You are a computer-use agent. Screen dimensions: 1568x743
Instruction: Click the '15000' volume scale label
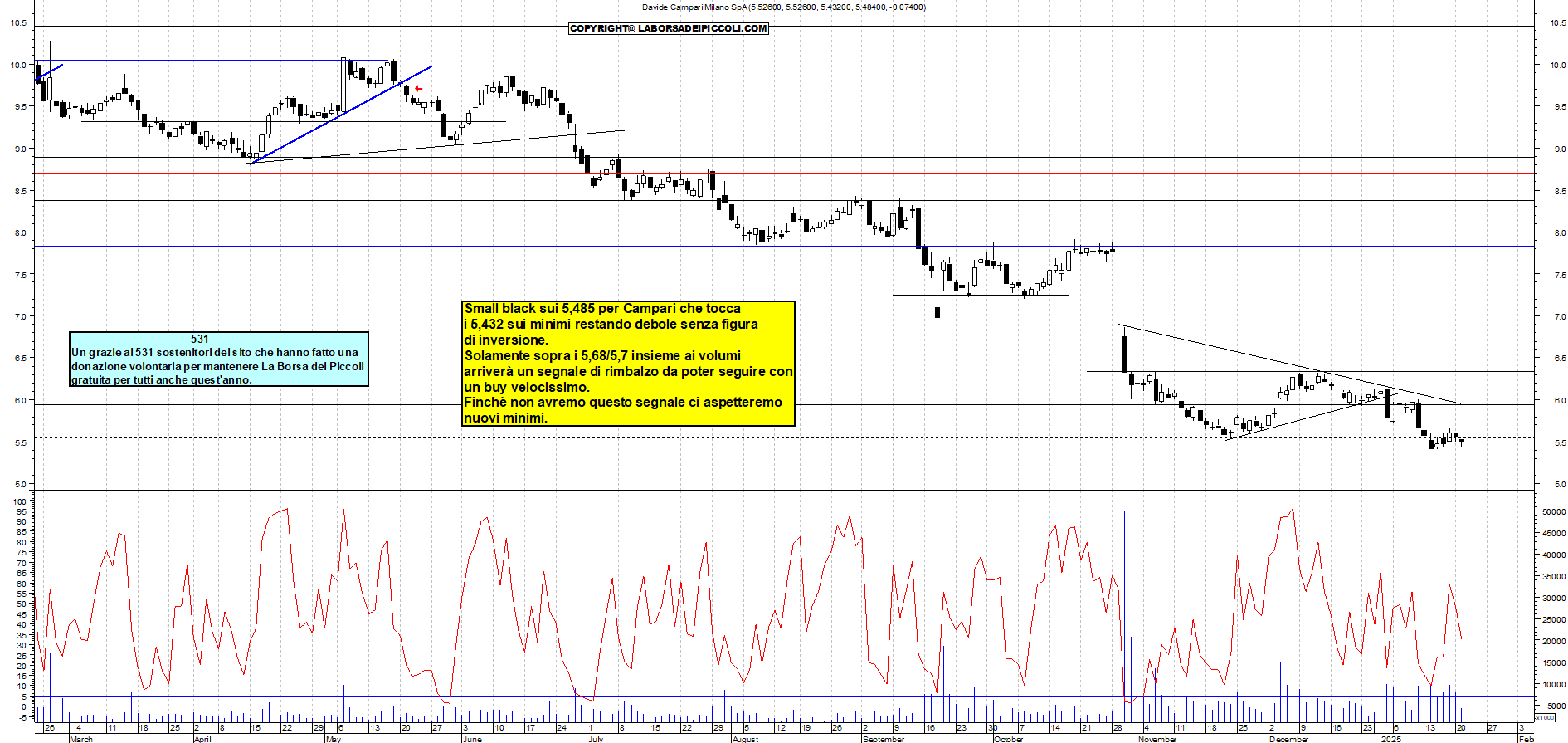tap(1554, 663)
